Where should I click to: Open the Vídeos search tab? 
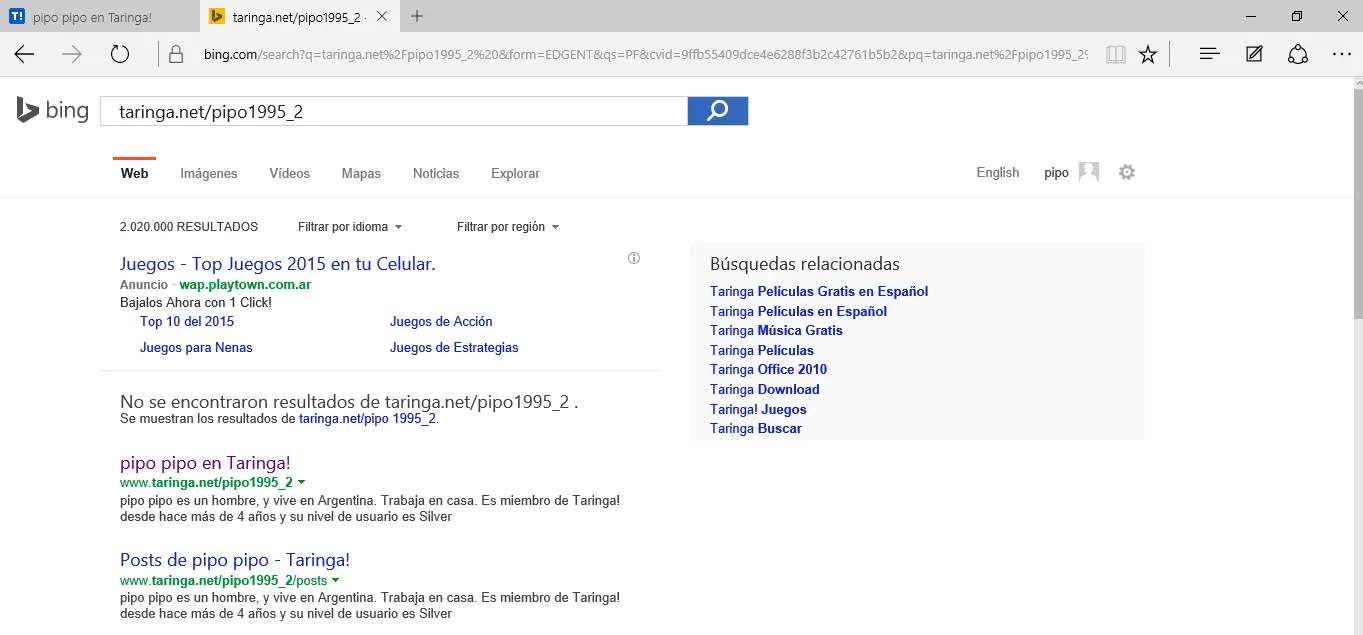coord(290,173)
